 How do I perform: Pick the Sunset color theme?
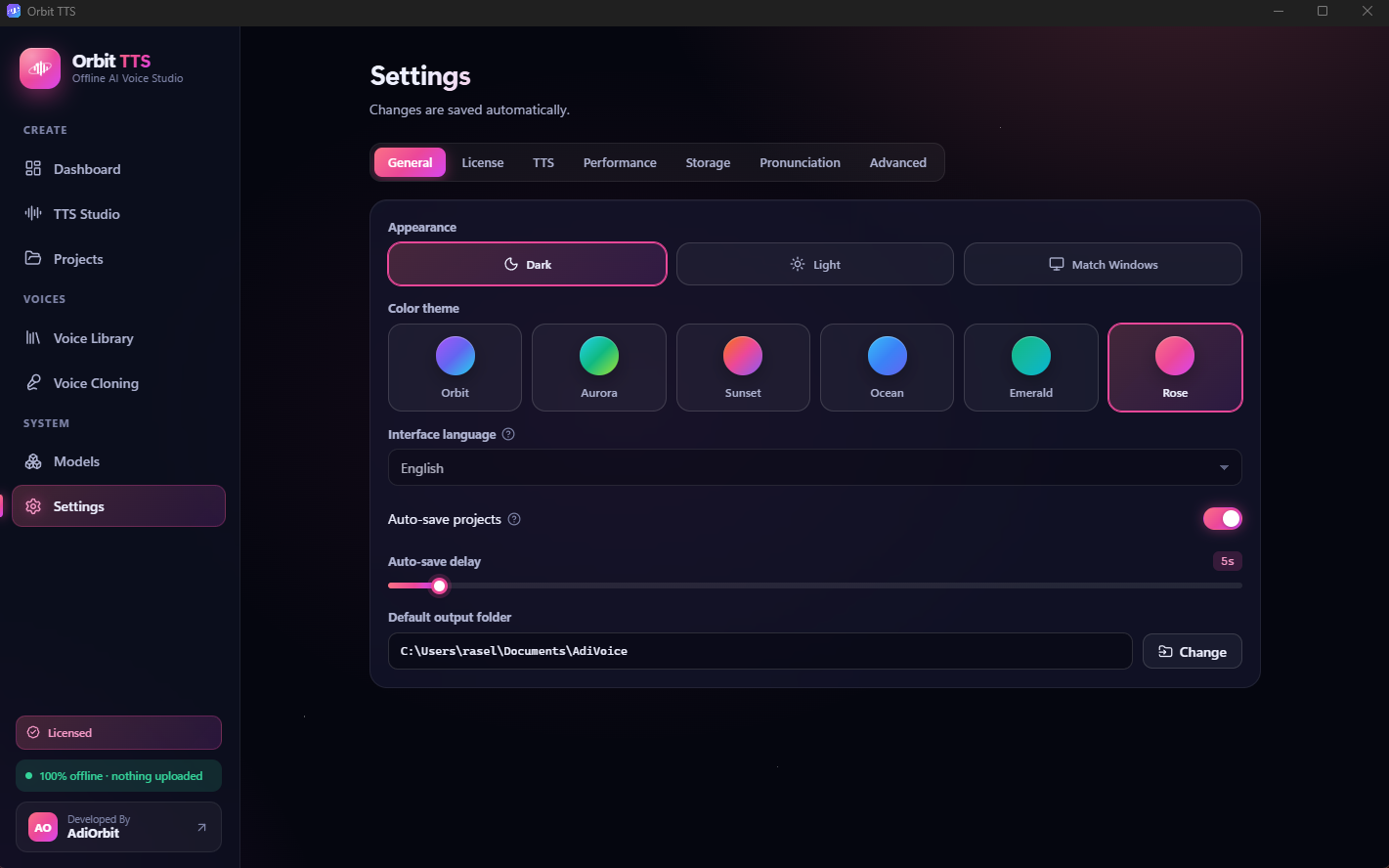pos(743,368)
